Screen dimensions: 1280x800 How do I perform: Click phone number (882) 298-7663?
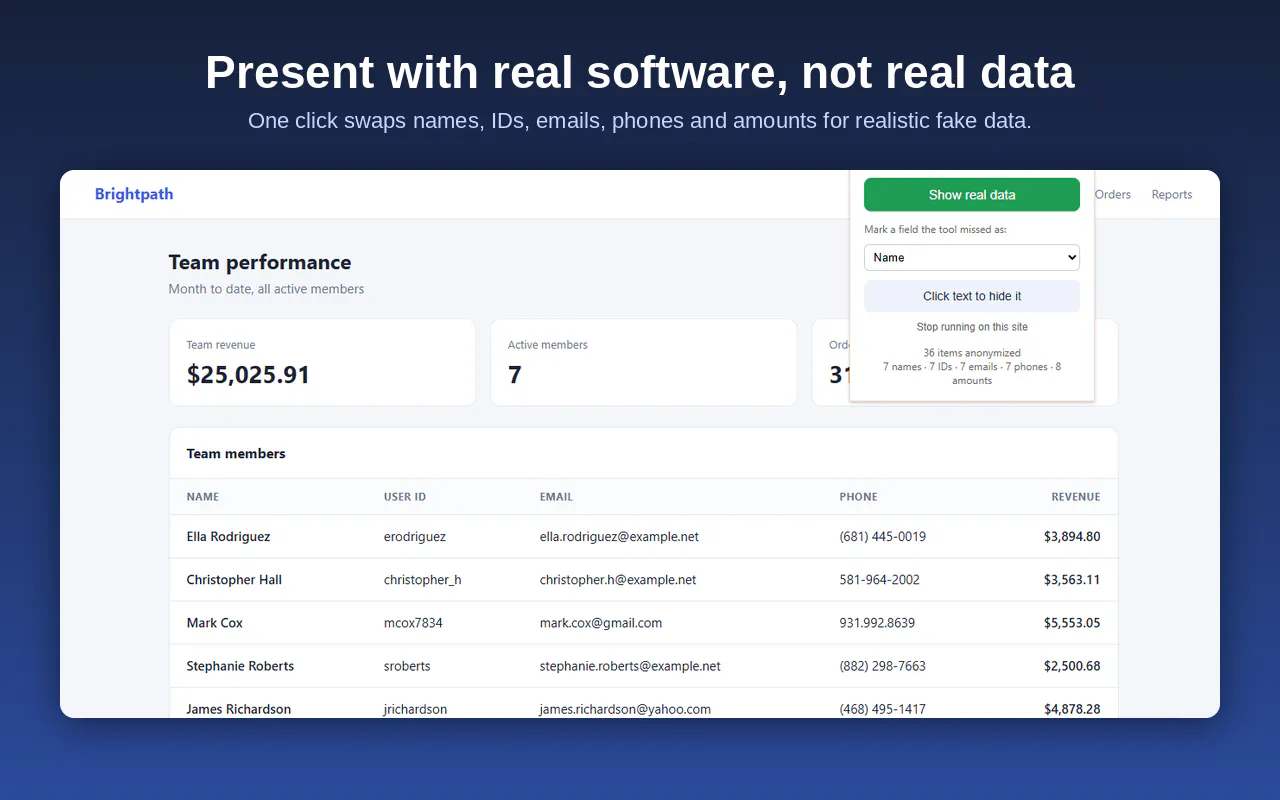(x=883, y=666)
